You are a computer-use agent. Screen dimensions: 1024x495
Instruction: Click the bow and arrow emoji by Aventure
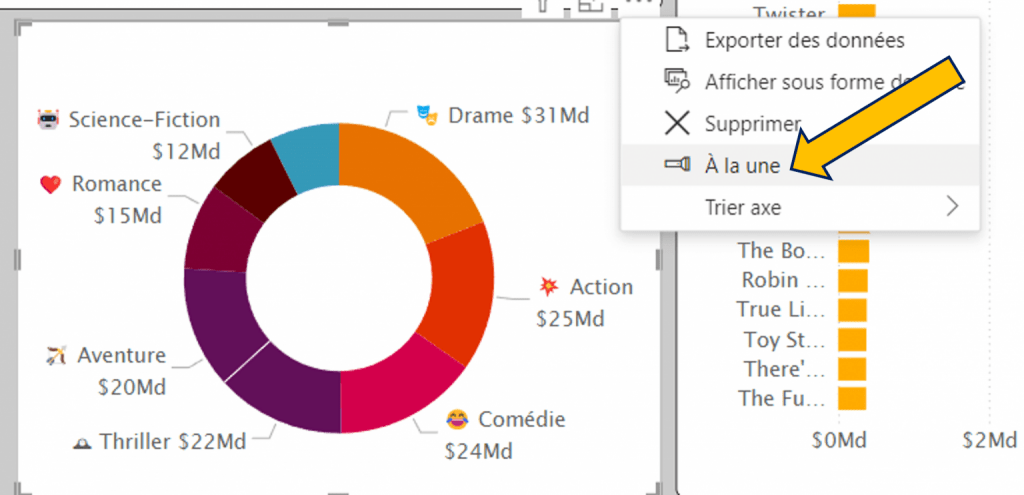click(57, 356)
